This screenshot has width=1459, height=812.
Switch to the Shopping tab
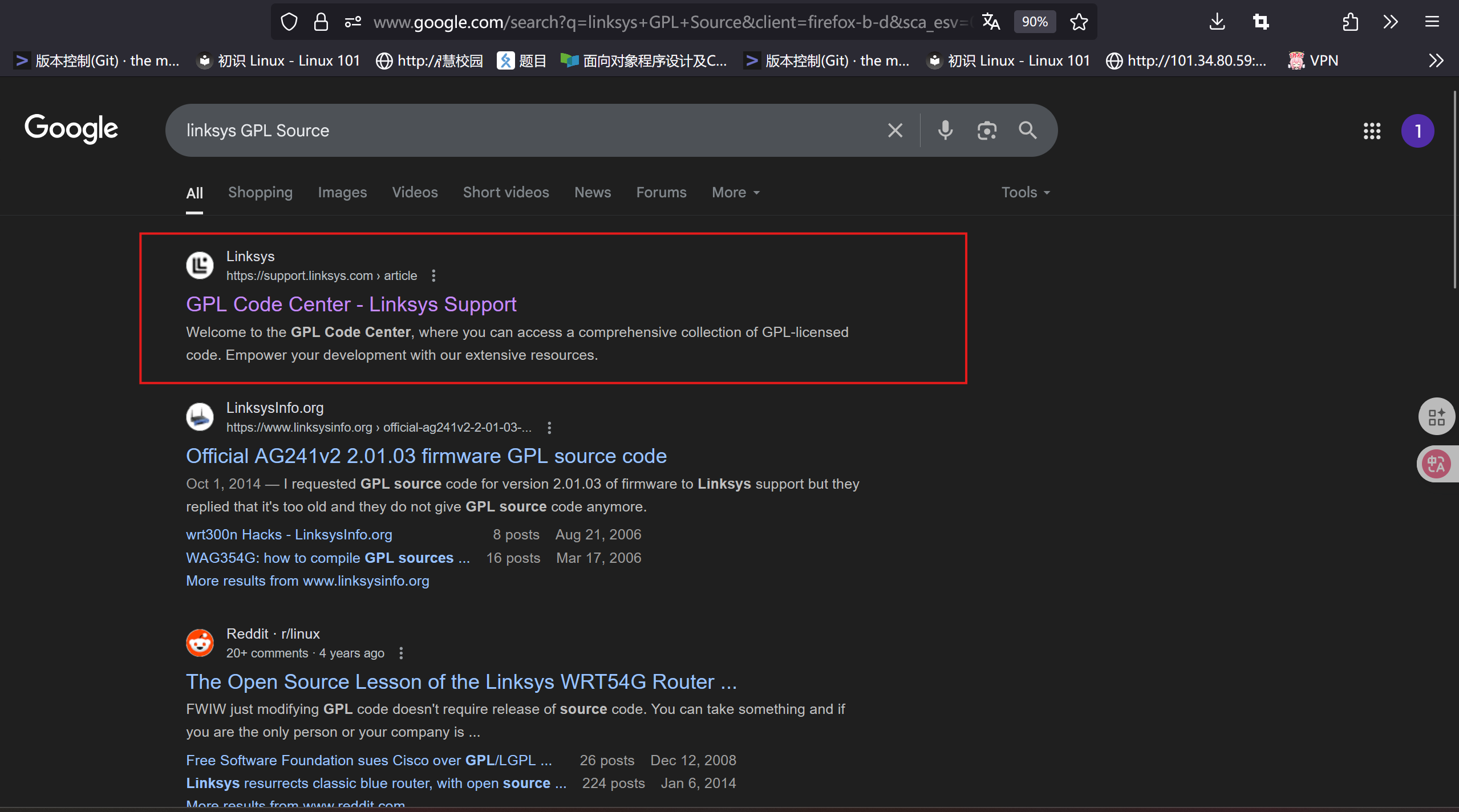[260, 193]
